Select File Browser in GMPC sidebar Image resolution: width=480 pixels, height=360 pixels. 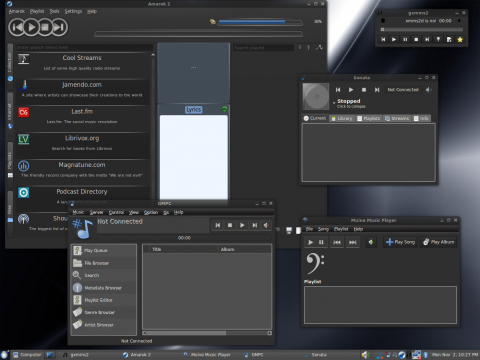(x=104, y=263)
